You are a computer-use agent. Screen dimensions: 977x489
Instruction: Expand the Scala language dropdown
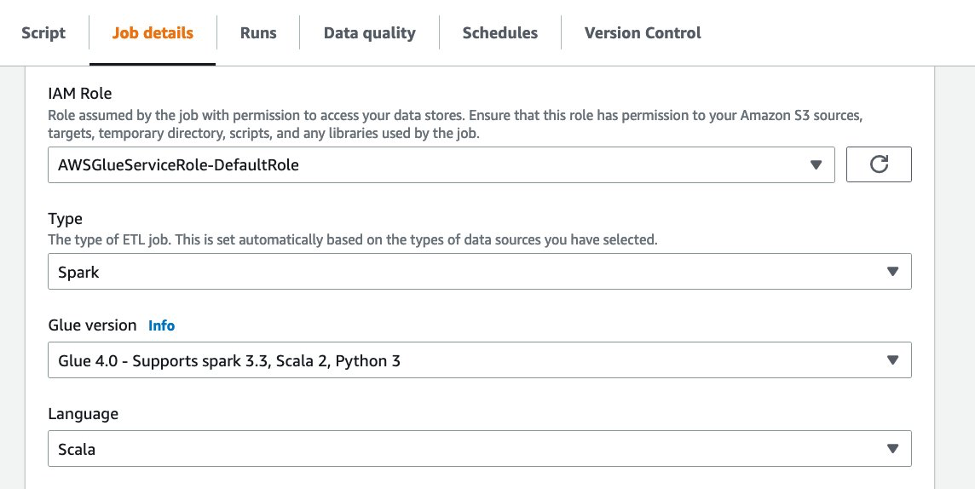click(x=479, y=449)
